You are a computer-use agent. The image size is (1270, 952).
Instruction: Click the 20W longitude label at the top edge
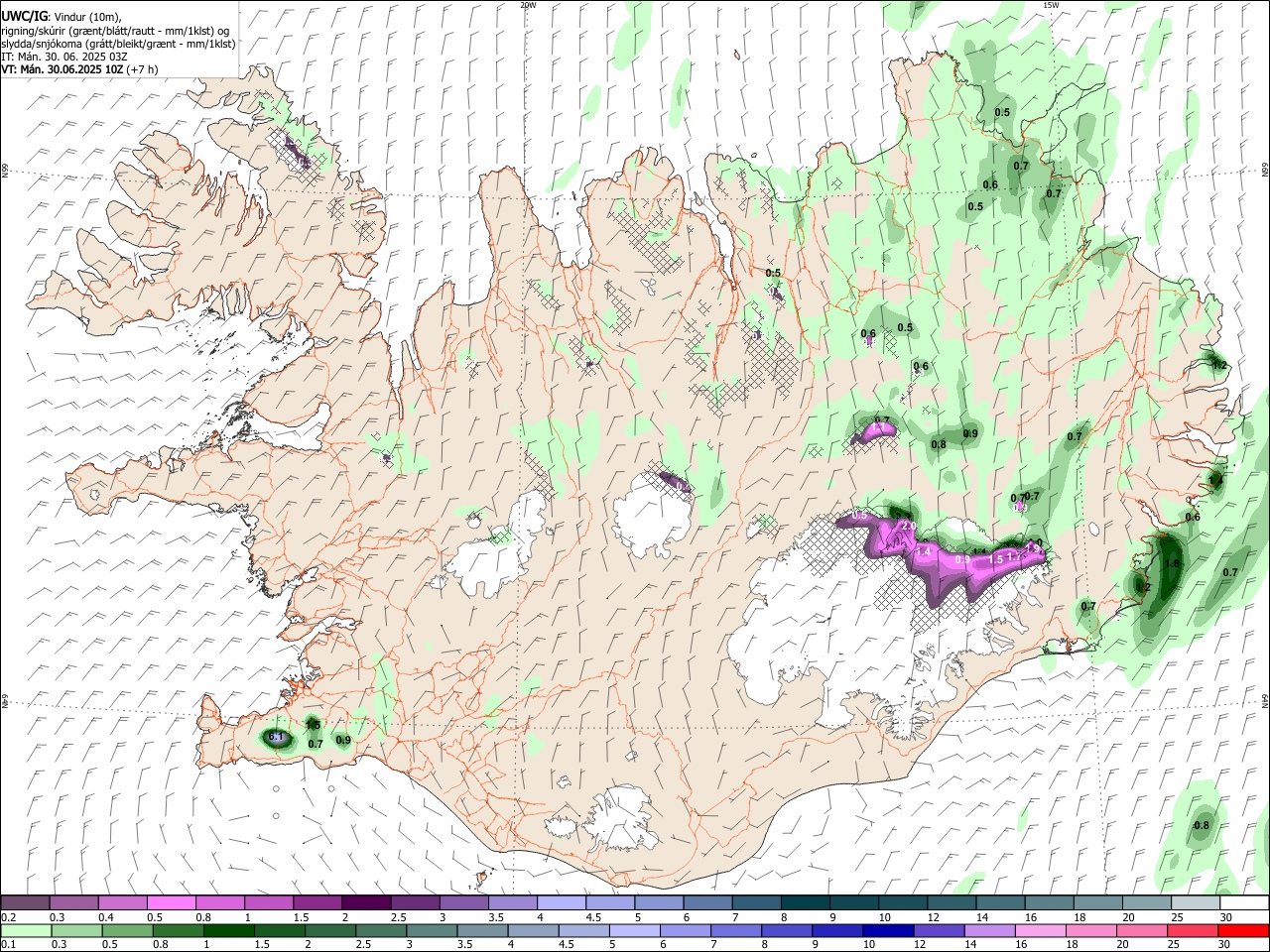(x=528, y=5)
